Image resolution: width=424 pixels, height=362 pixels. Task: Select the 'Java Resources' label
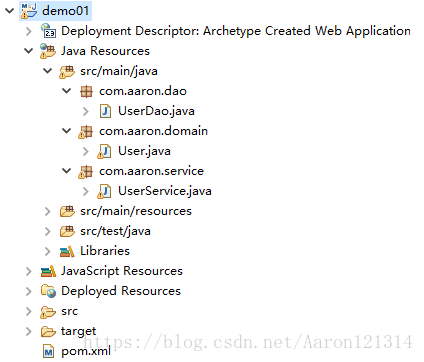(x=105, y=51)
